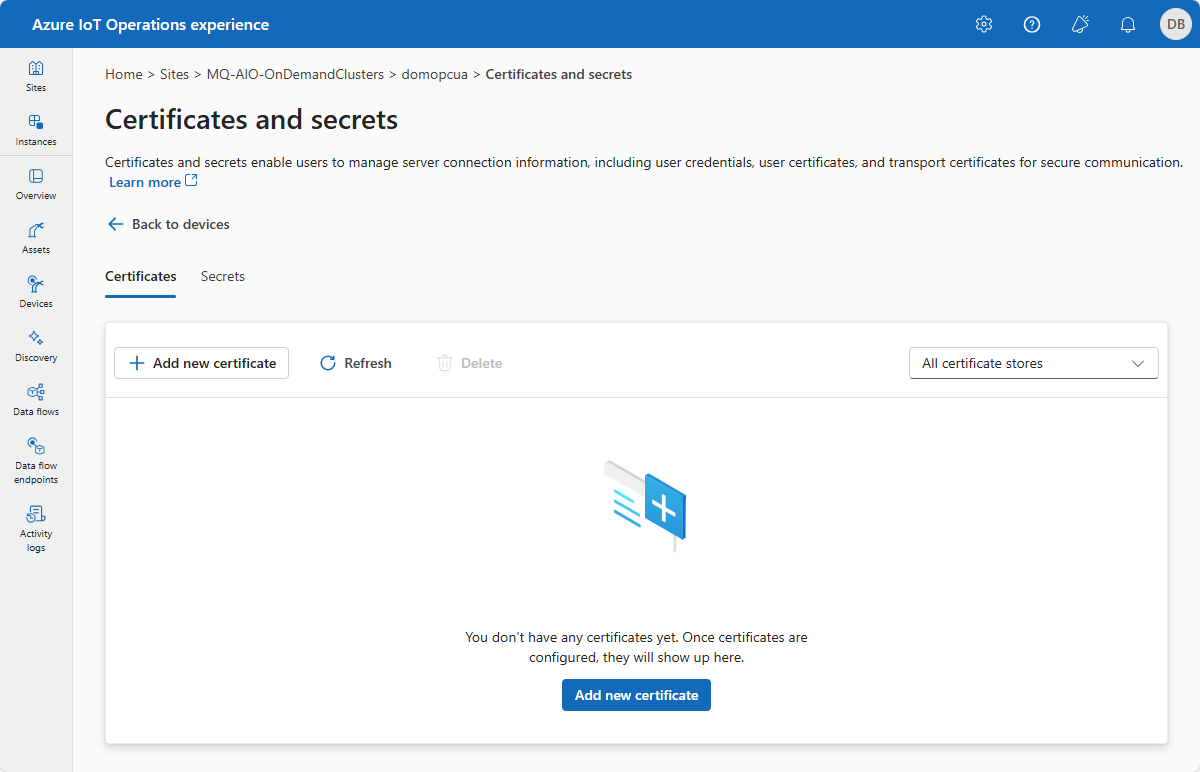This screenshot has height=772, width=1200.
Task: Open the Discovery sidebar icon
Action: click(36, 346)
